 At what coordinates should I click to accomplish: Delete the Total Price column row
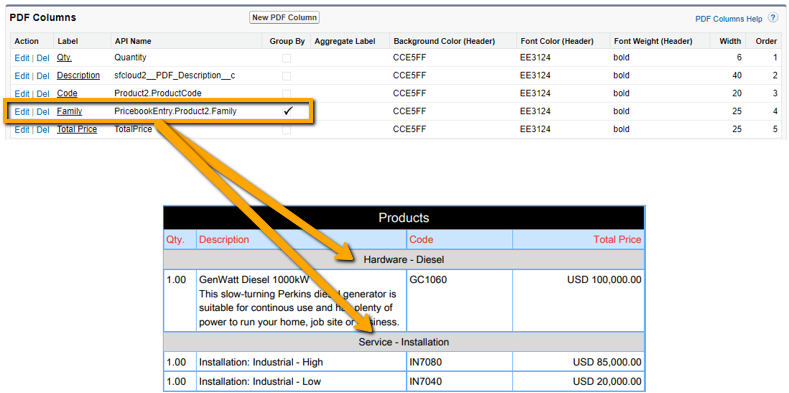(x=43, y=129)
